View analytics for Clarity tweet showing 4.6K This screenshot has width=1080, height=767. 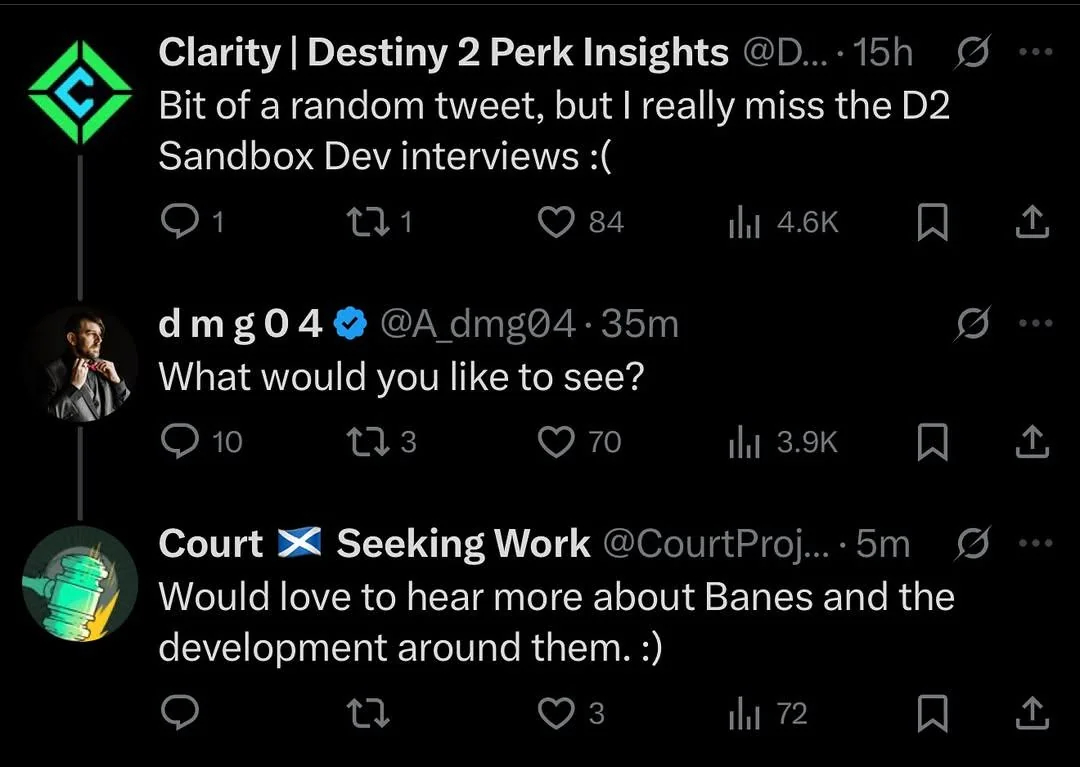(x=740, y=222)
